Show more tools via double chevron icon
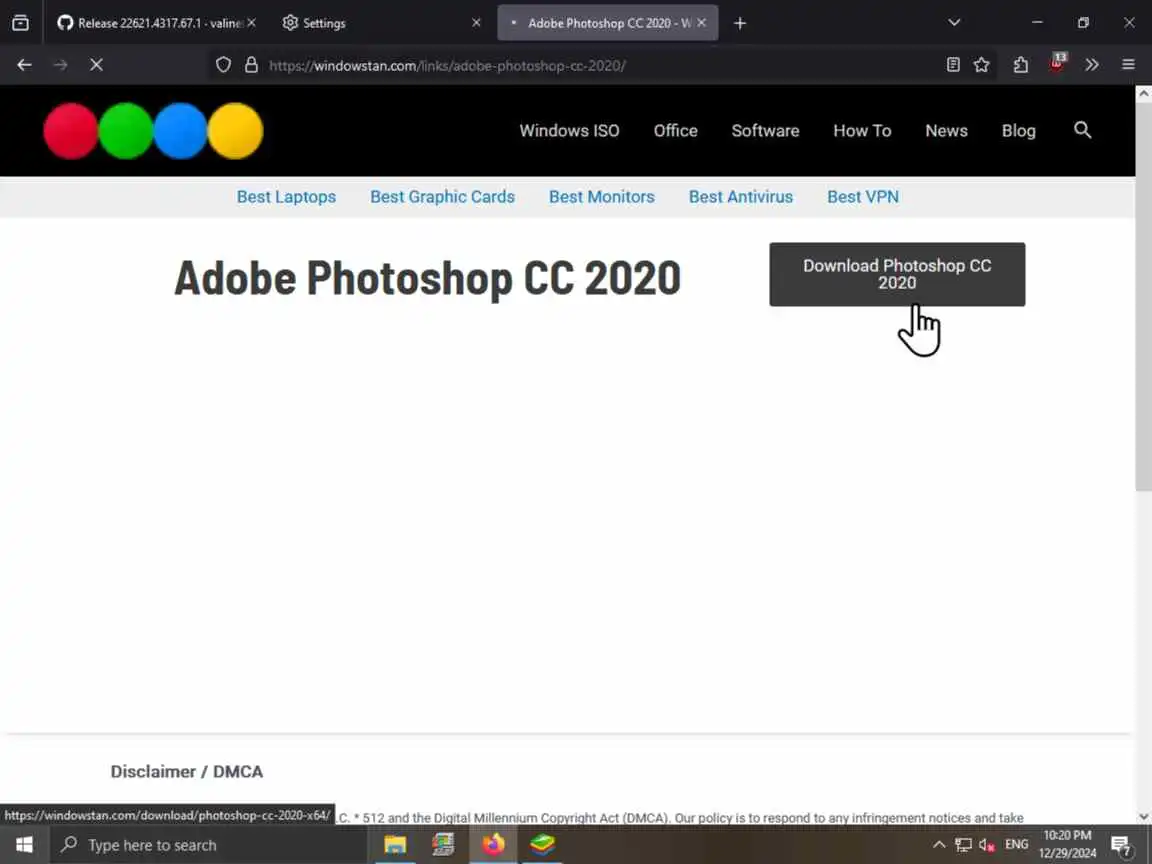The image size is (1152, 864). [x=1092, y=65]
